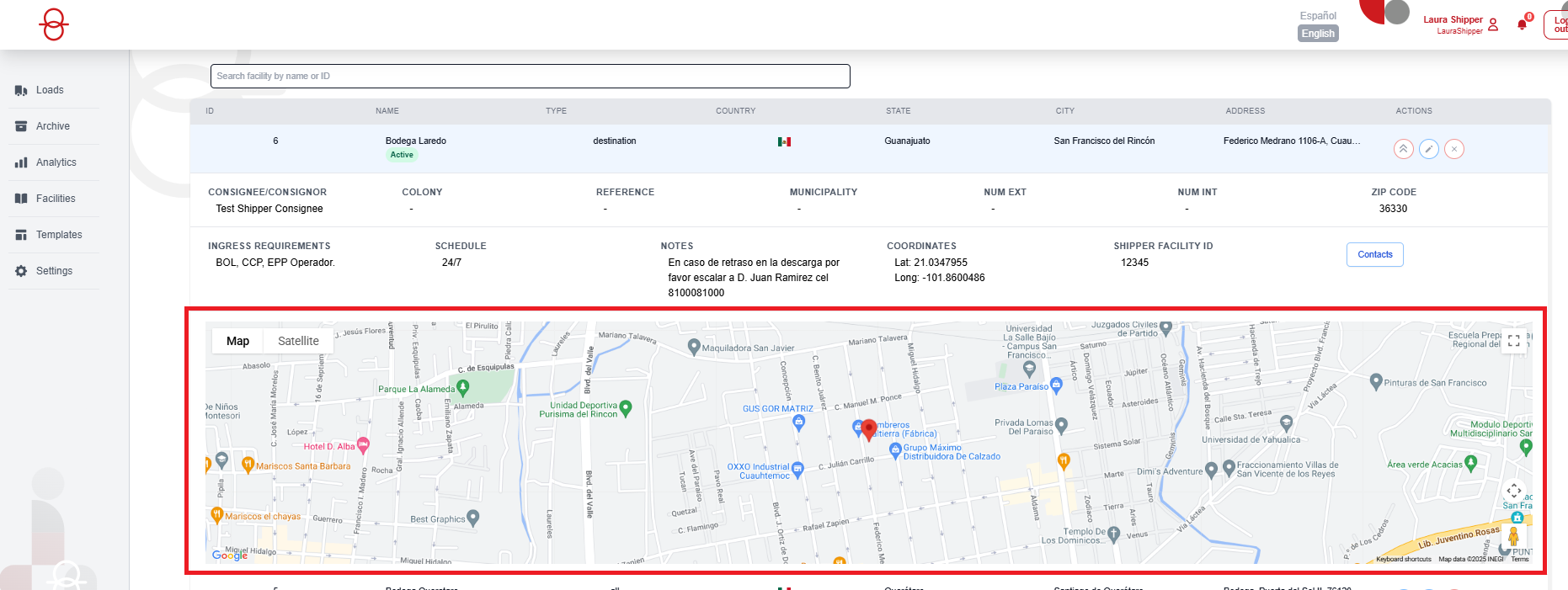
Task: Switch the map to Satellite view
Action: point(298,341)
